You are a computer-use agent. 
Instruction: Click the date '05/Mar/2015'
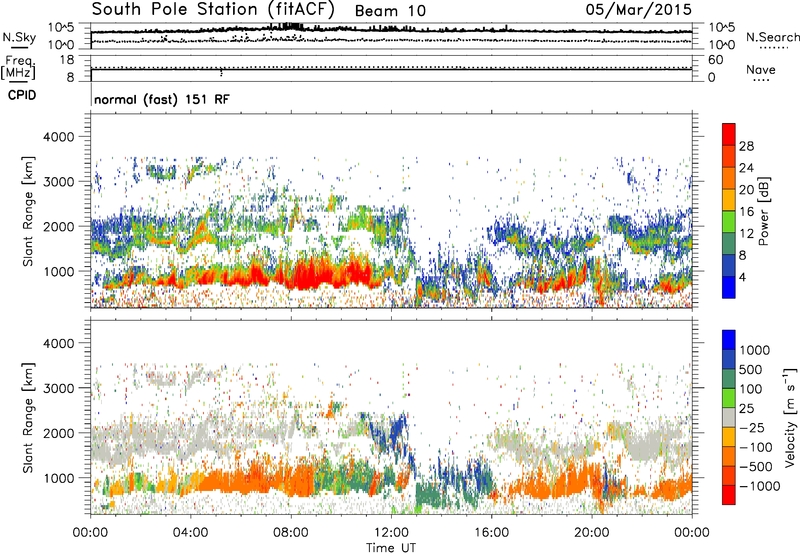(639, 10)
